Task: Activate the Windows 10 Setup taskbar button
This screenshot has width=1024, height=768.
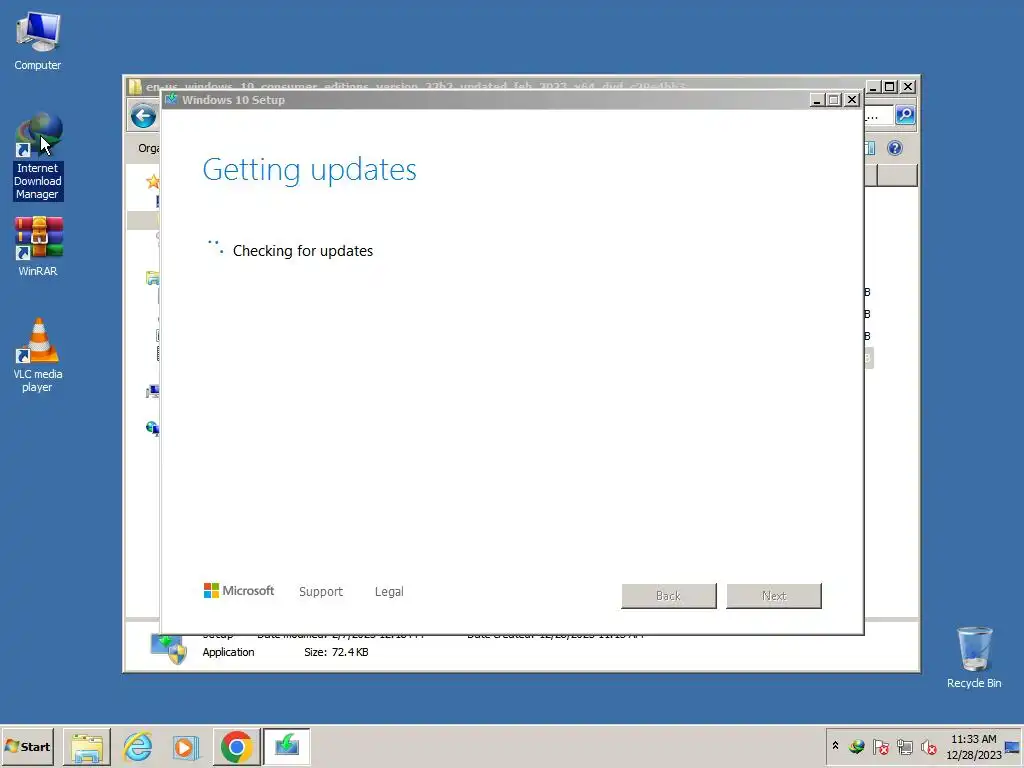Action: 286,746
